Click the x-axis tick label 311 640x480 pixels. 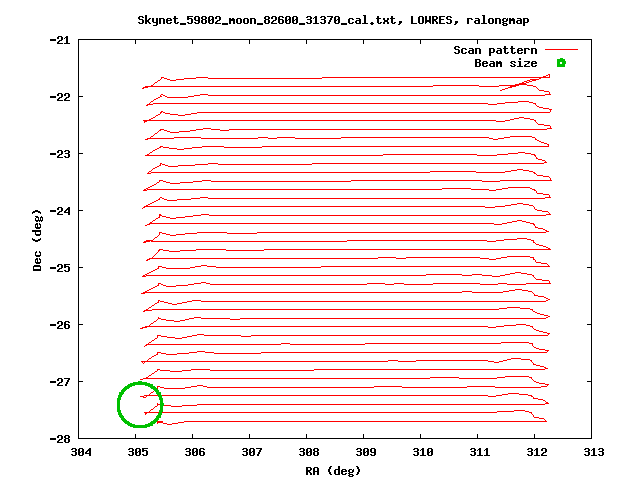pyautogui.click(x=480, y=452)
